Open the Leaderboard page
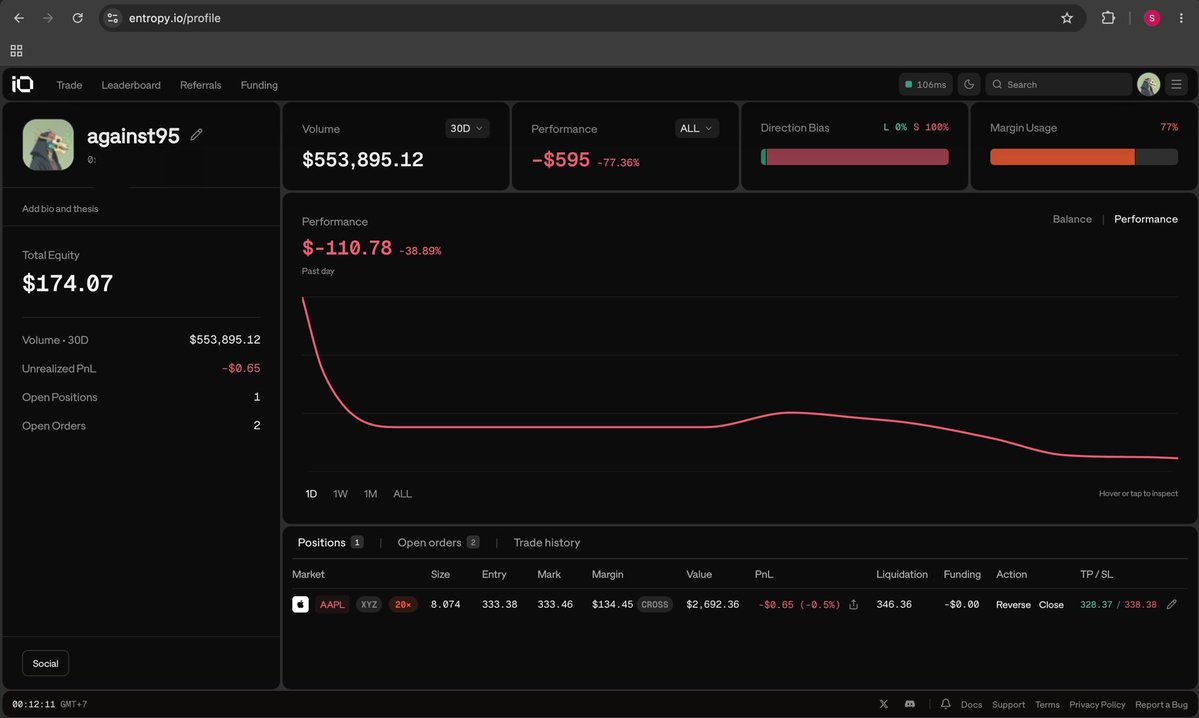The height and width of the screenshot is (718, 1199). point(131,85)
